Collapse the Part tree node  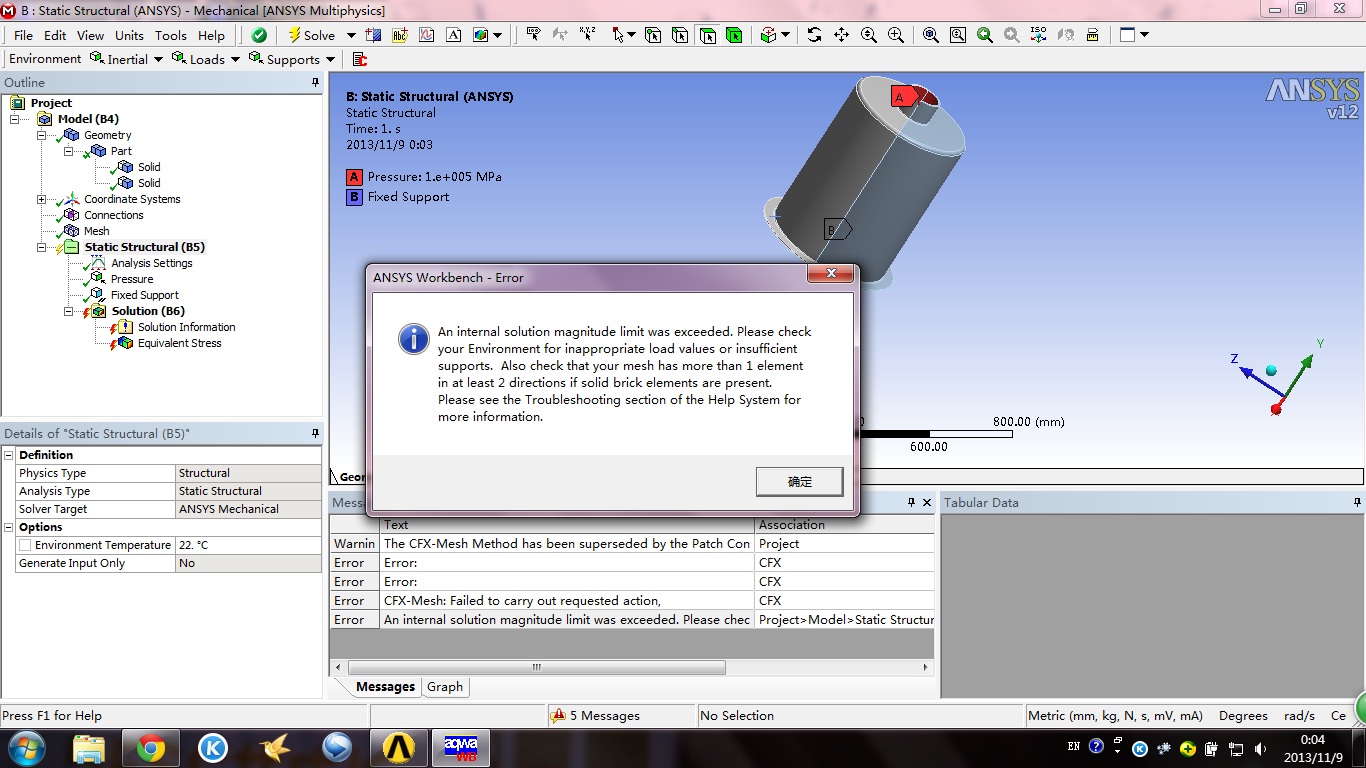(69, 151)
